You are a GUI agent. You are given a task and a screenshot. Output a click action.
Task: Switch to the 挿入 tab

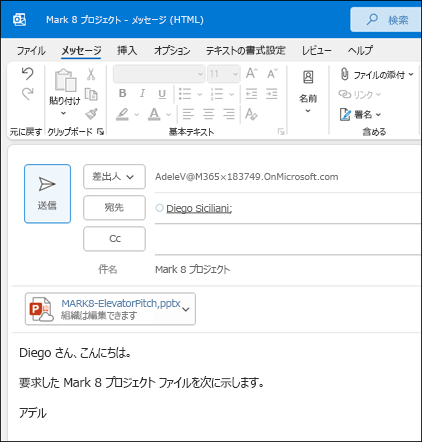(x=127, y=50)
